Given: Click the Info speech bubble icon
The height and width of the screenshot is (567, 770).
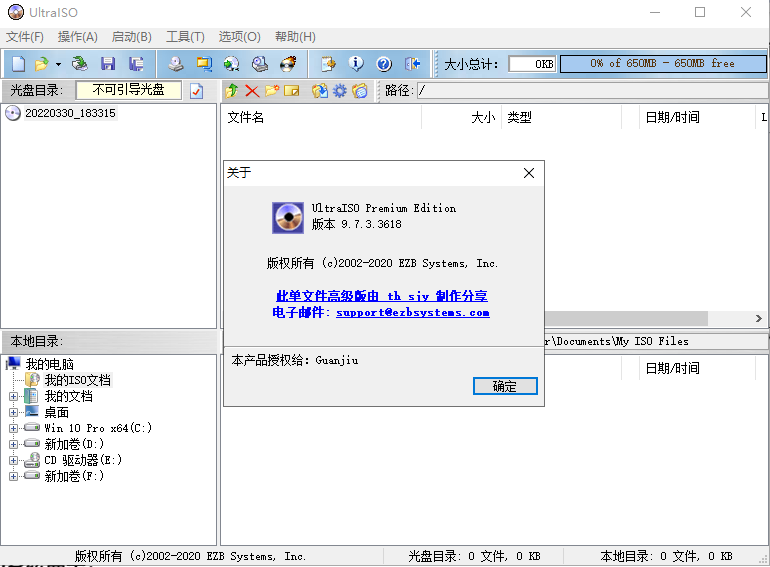Looking at the screenshot, I should coord(356,64).
